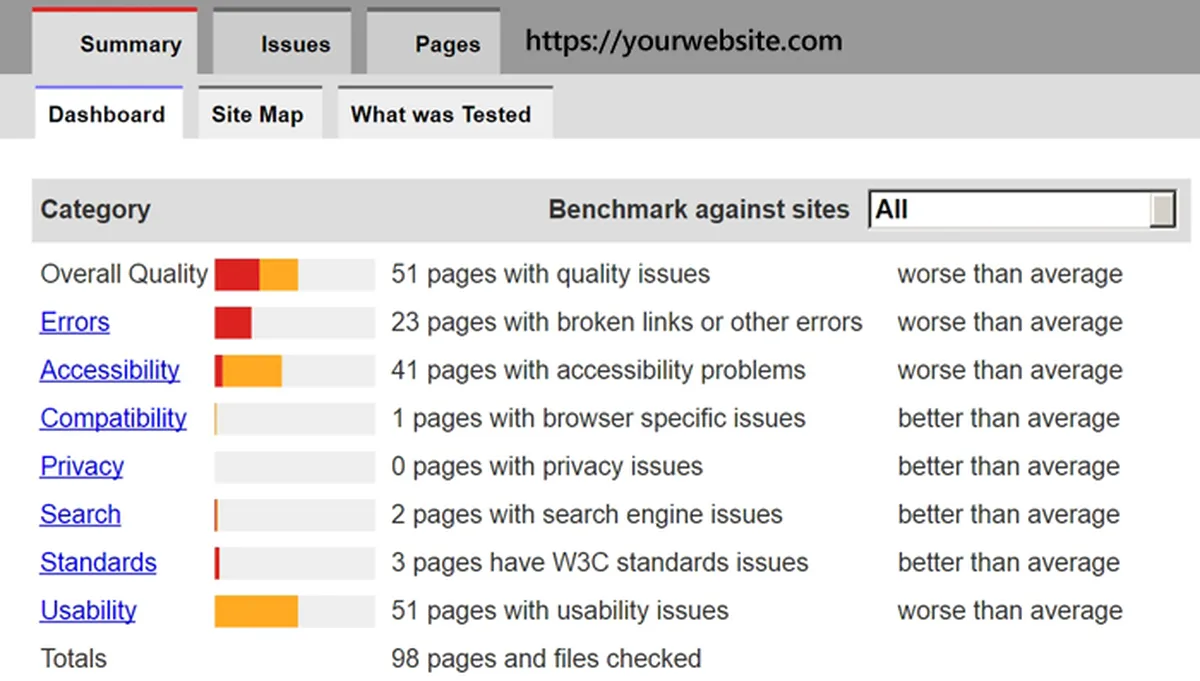Click the Search issue bar
The height and width of the screenshot is (681, 1200).
click(x=295, y=514)
